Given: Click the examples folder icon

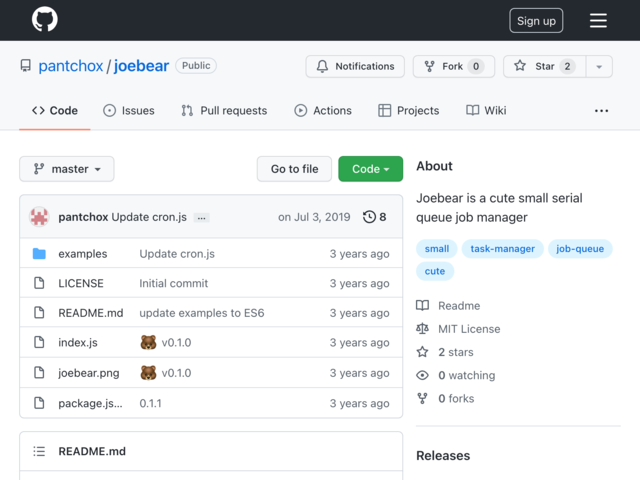Looking at the screenshot, I should tap(39, 253).
